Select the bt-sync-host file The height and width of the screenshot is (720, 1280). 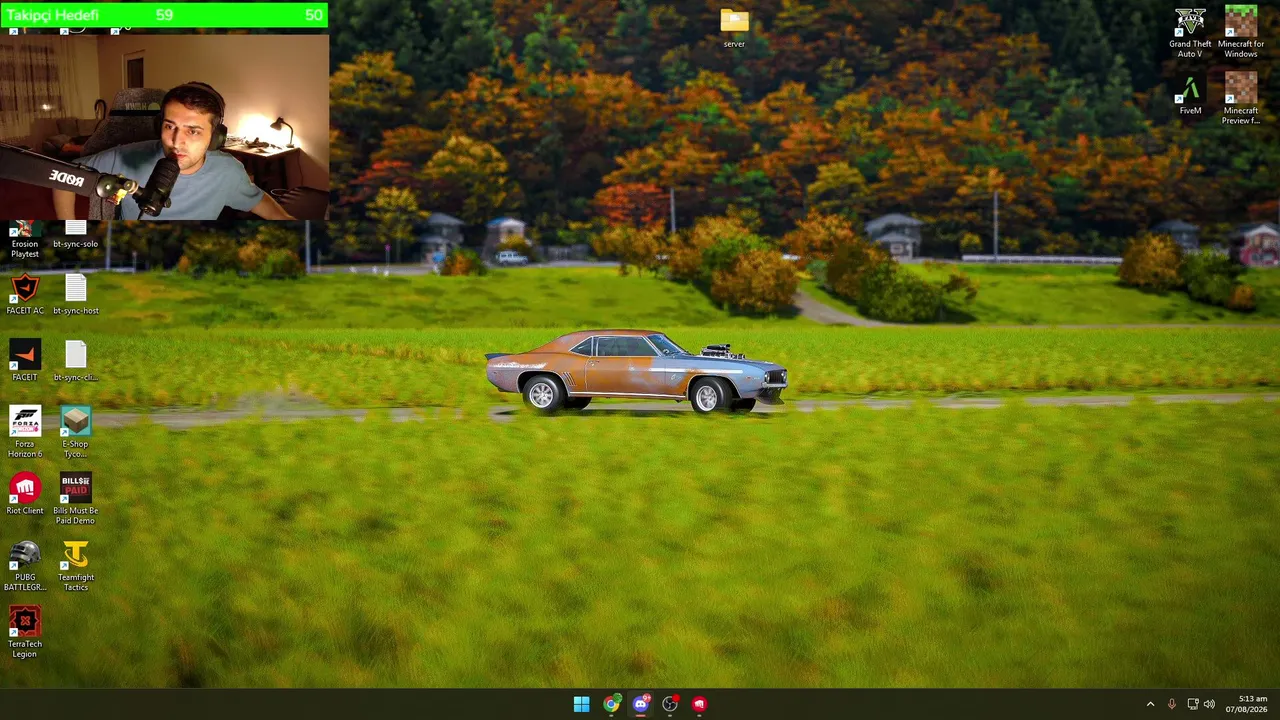coord(75,295)
